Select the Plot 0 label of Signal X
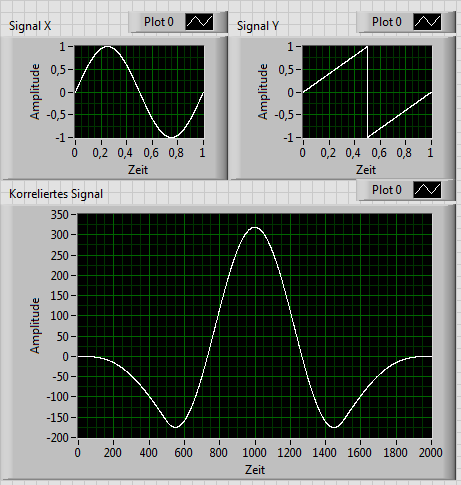 pos(159,22)
